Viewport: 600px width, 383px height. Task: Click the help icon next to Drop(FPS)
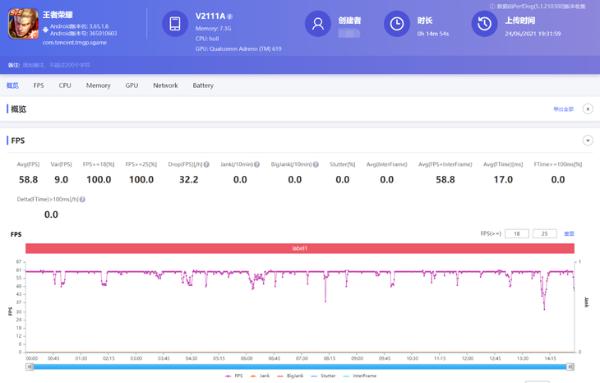click(x=206, y=165)
